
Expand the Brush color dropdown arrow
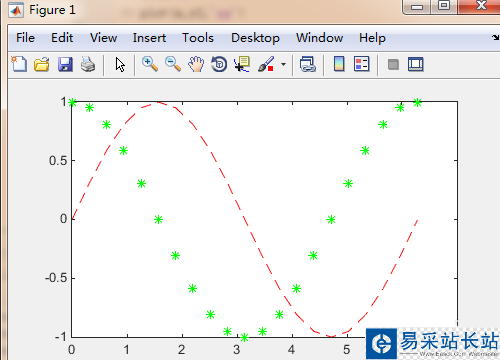click(283, 64)
